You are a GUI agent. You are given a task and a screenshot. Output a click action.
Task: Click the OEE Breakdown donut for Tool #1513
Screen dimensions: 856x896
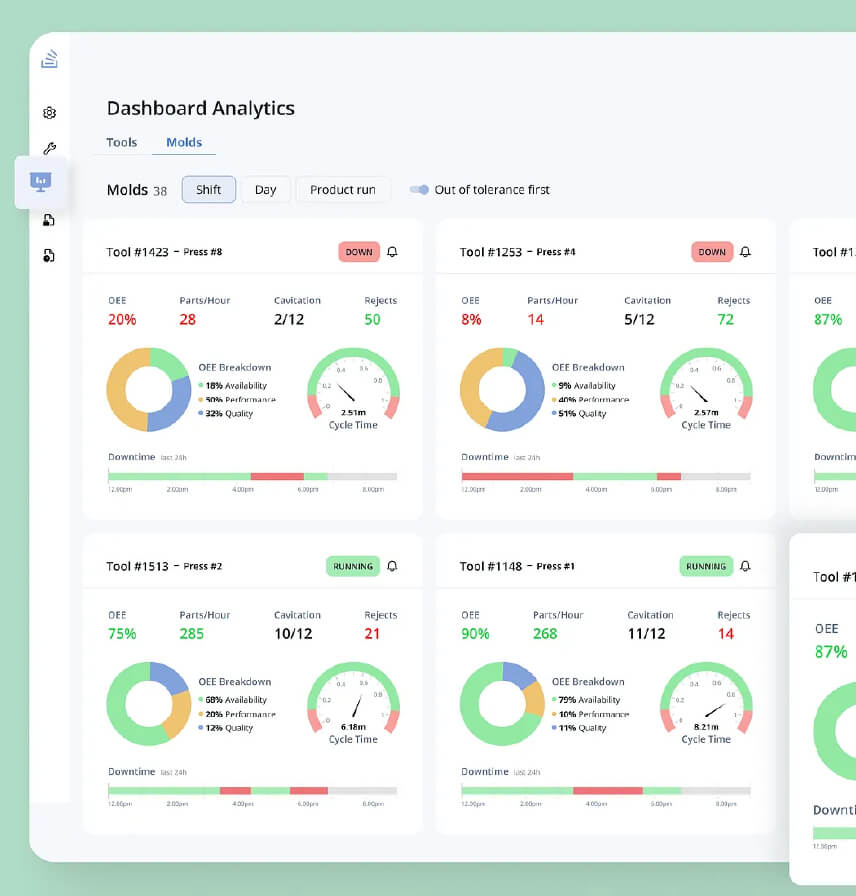pyautogui.click(x=149, y=703)
